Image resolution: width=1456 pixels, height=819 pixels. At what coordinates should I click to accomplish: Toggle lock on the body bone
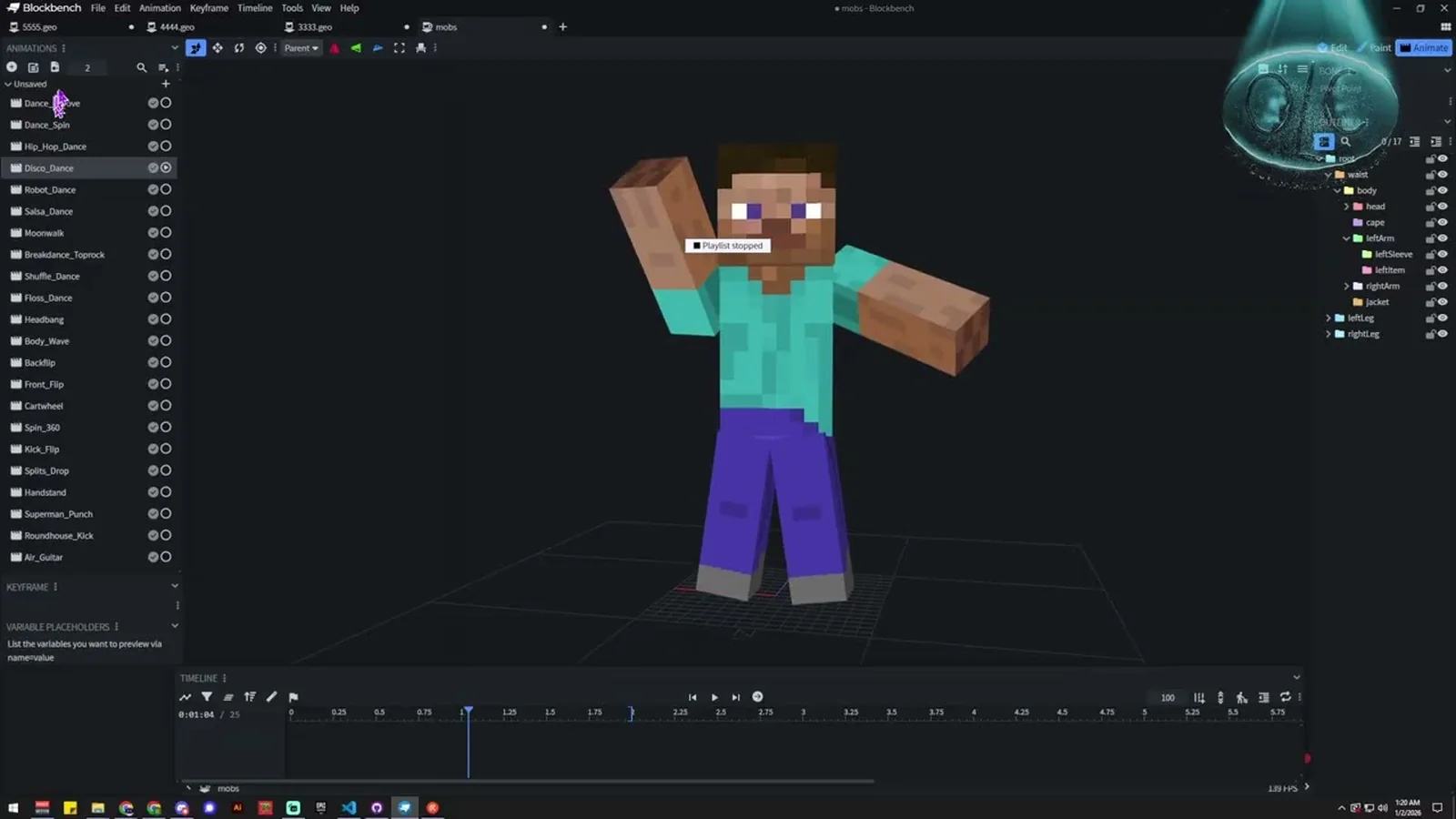click(1431, 191)
